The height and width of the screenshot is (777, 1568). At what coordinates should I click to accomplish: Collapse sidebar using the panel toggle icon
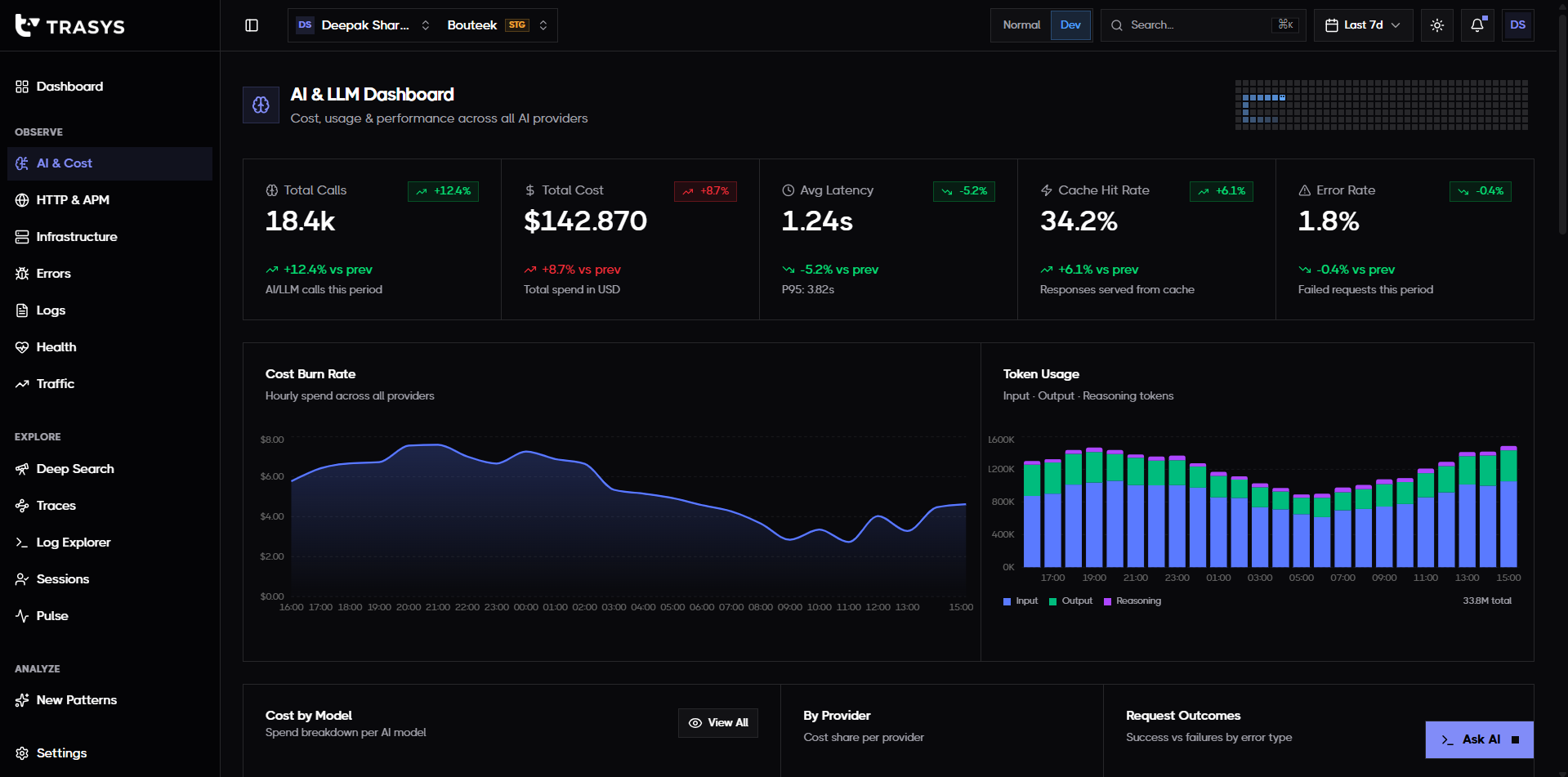pyautogui.click(x=252, y=25)
